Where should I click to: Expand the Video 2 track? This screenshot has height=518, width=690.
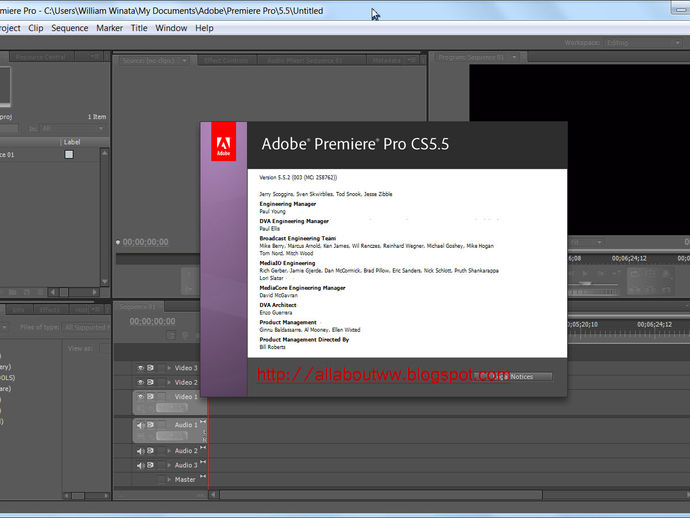169,382
